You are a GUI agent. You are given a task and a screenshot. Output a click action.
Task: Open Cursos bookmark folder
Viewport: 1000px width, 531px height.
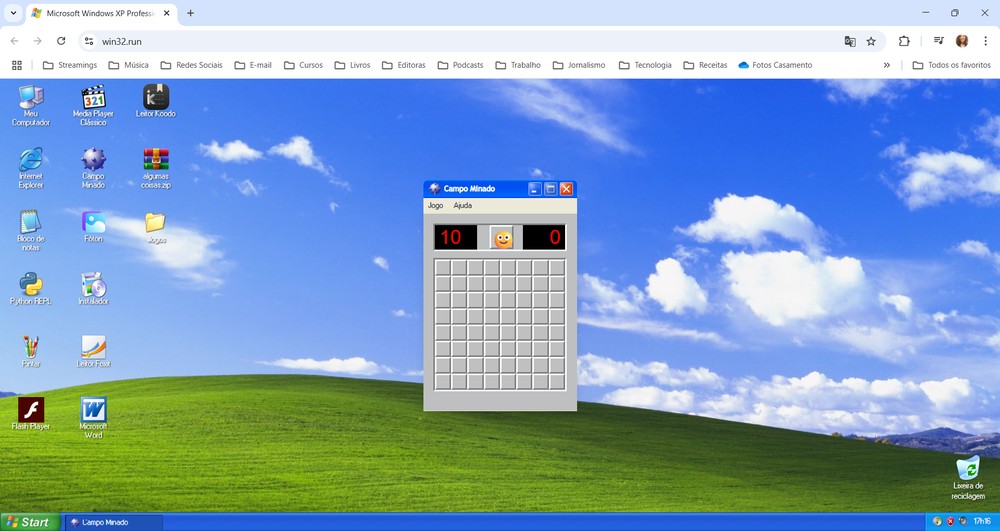pyautogui.click(x=304, y=65)
